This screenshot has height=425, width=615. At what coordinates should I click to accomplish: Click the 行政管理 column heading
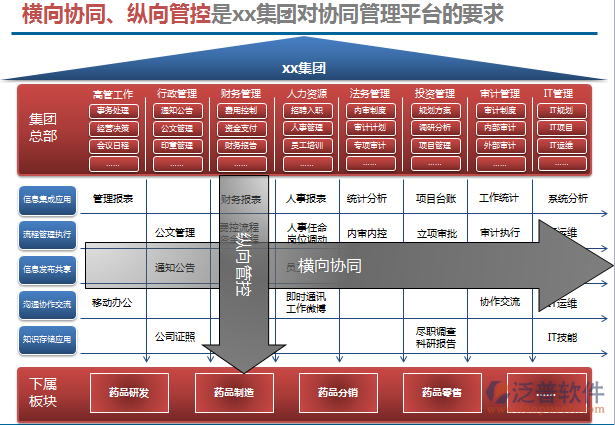(x=177, y=94)
